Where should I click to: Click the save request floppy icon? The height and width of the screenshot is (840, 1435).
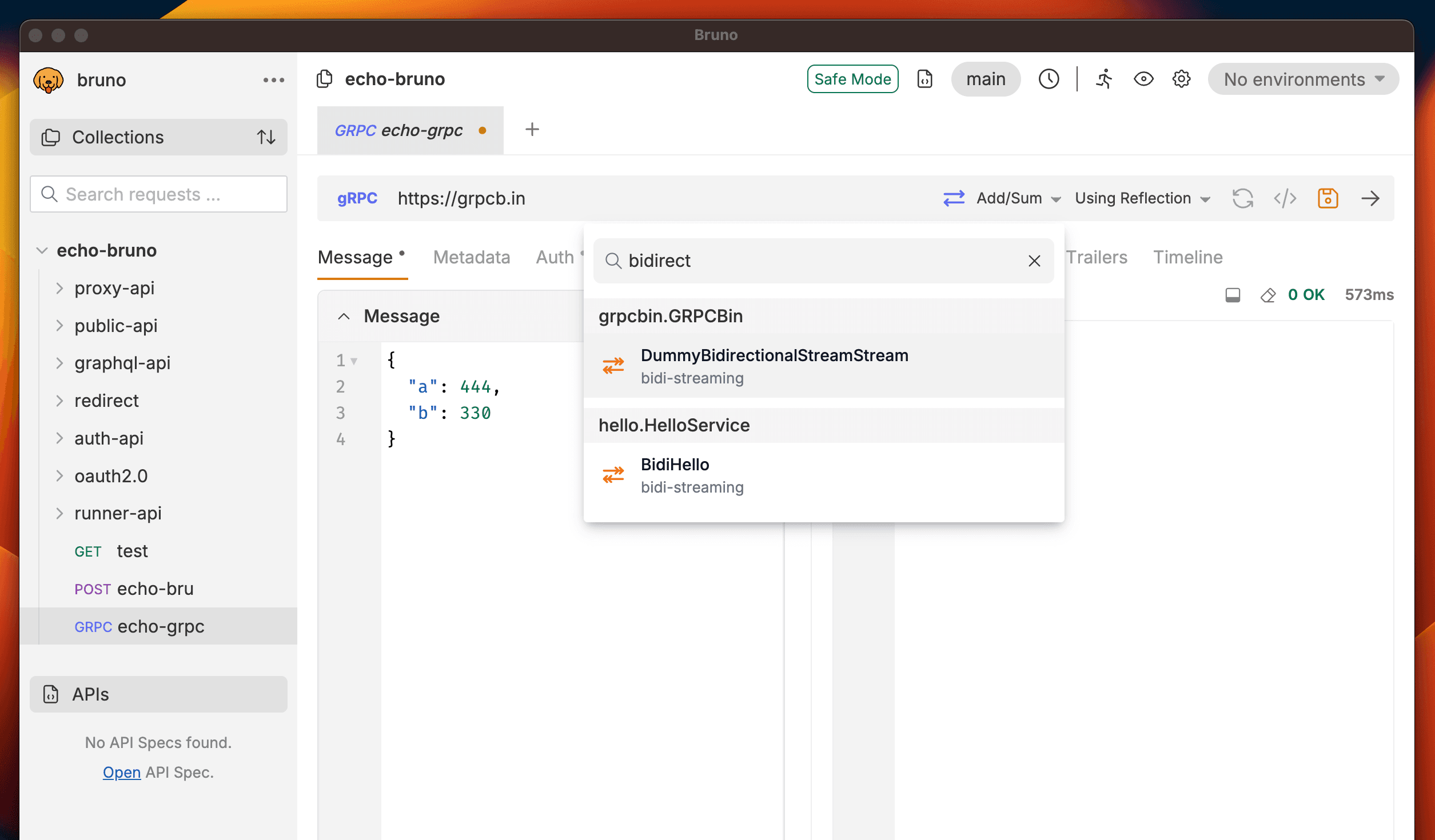tap(1328, 198)
